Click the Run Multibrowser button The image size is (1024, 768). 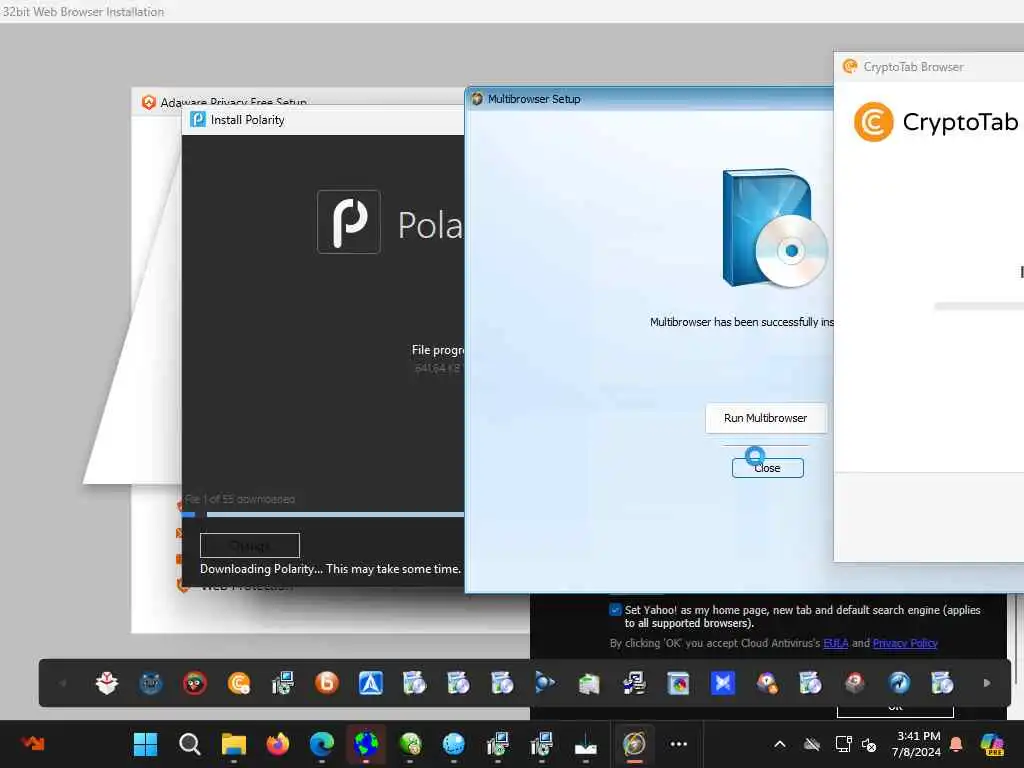(765, 418)
